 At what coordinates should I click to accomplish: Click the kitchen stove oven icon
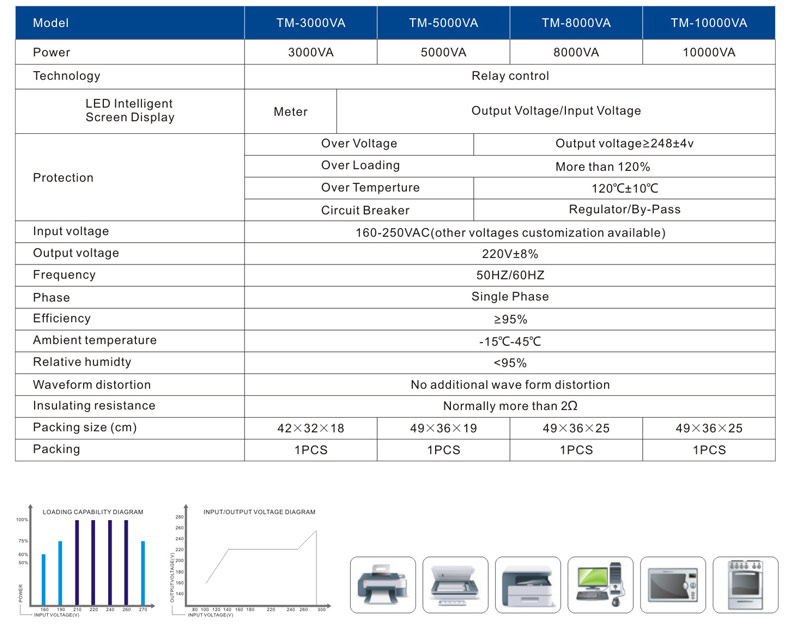click(x=745, y=585)
